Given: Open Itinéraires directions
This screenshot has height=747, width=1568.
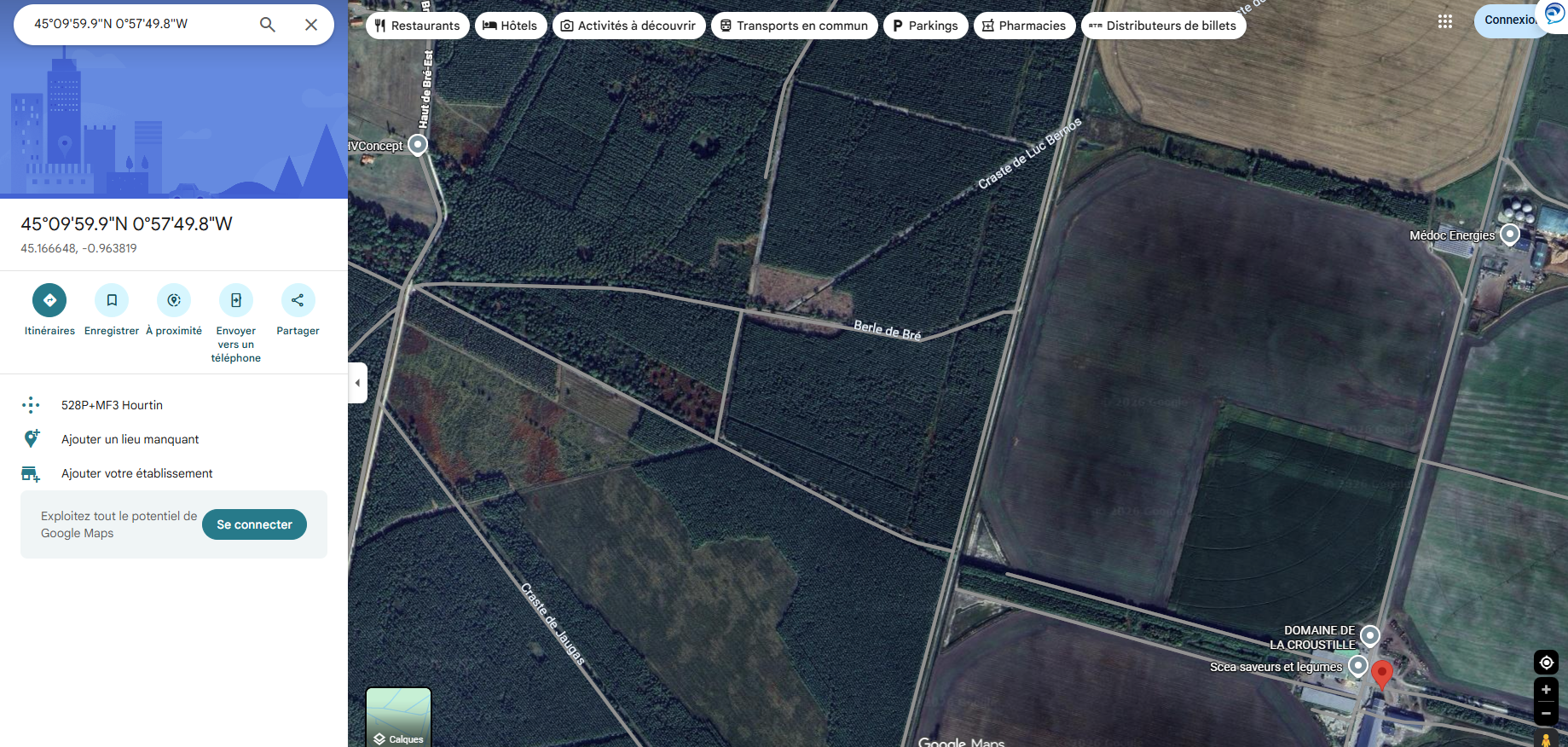Looking at the screenshot, I should (49, 300).
